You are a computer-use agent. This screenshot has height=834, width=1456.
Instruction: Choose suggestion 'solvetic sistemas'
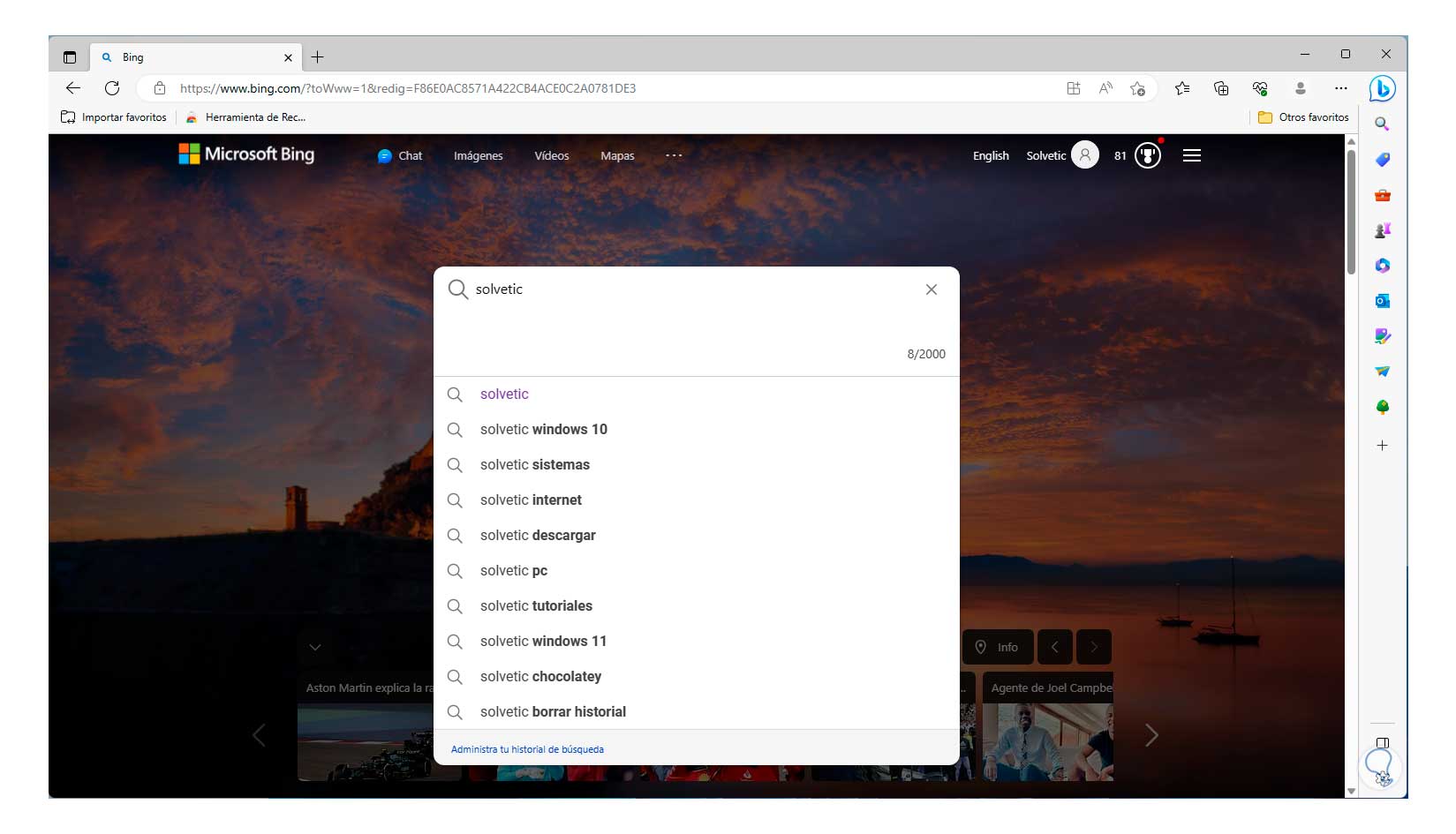tap(697, 465)
